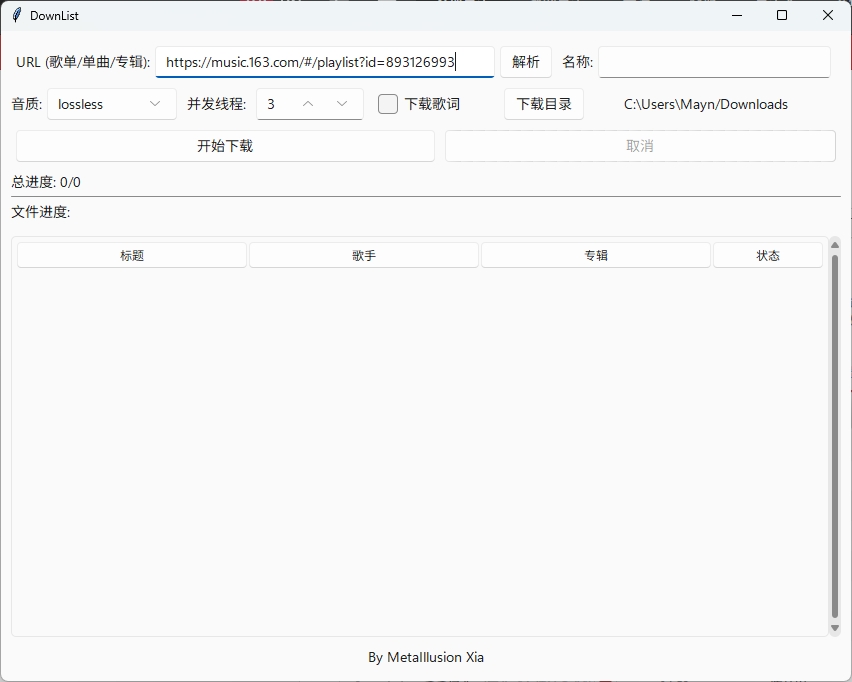Click the lossless quality dropdown arrow

[155, 104]
